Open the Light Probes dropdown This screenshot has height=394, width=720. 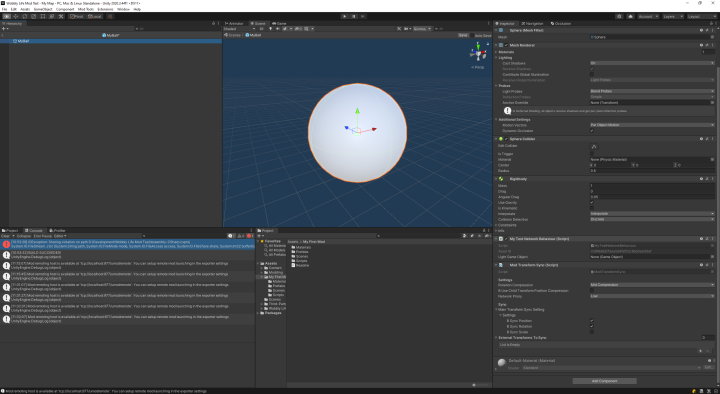652,91
